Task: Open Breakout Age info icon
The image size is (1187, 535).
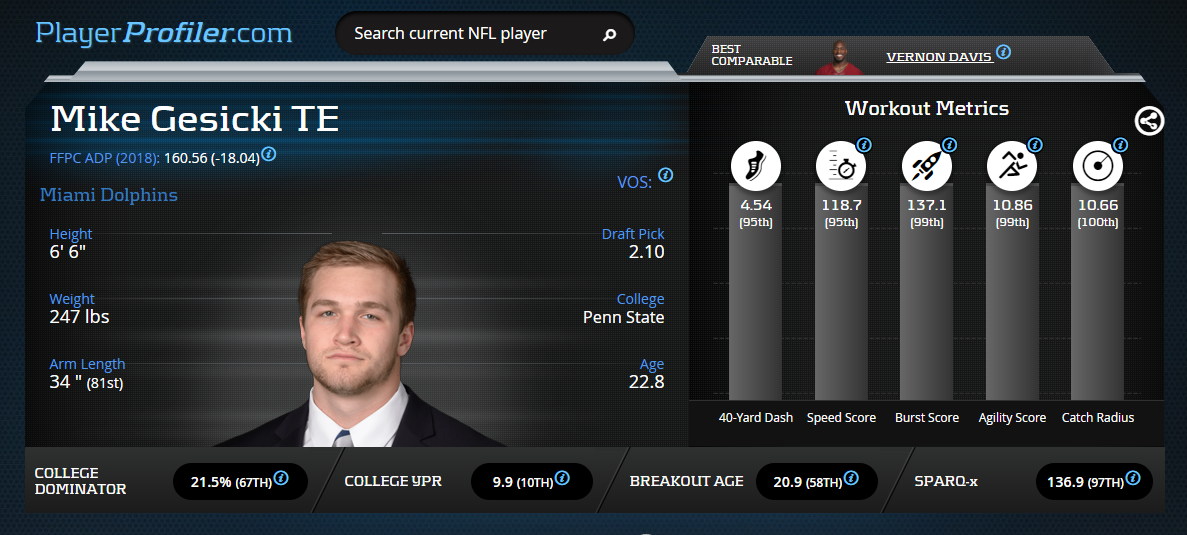Action: (x=851, y=478)
